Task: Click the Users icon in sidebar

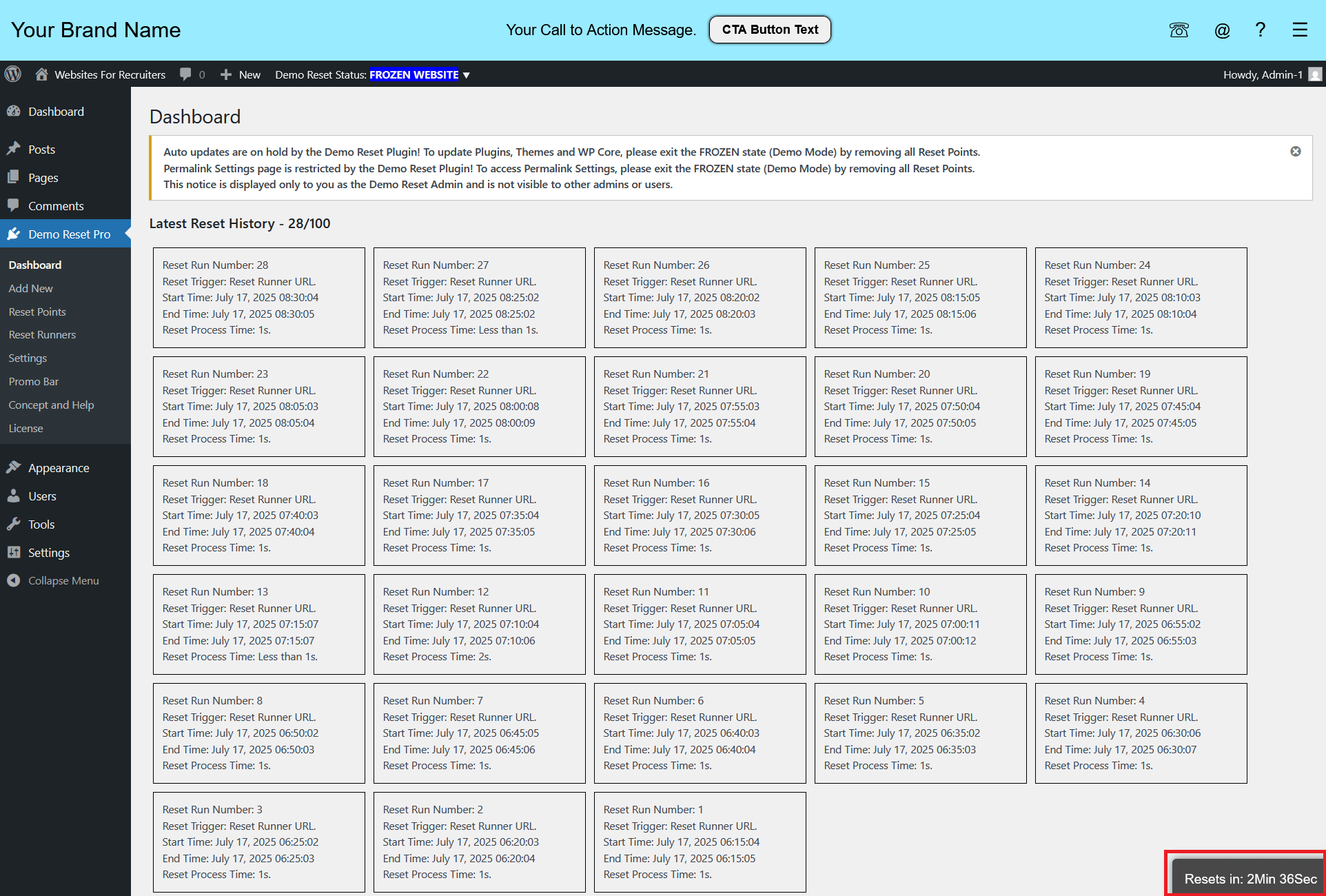Action: tap(14, 496)
